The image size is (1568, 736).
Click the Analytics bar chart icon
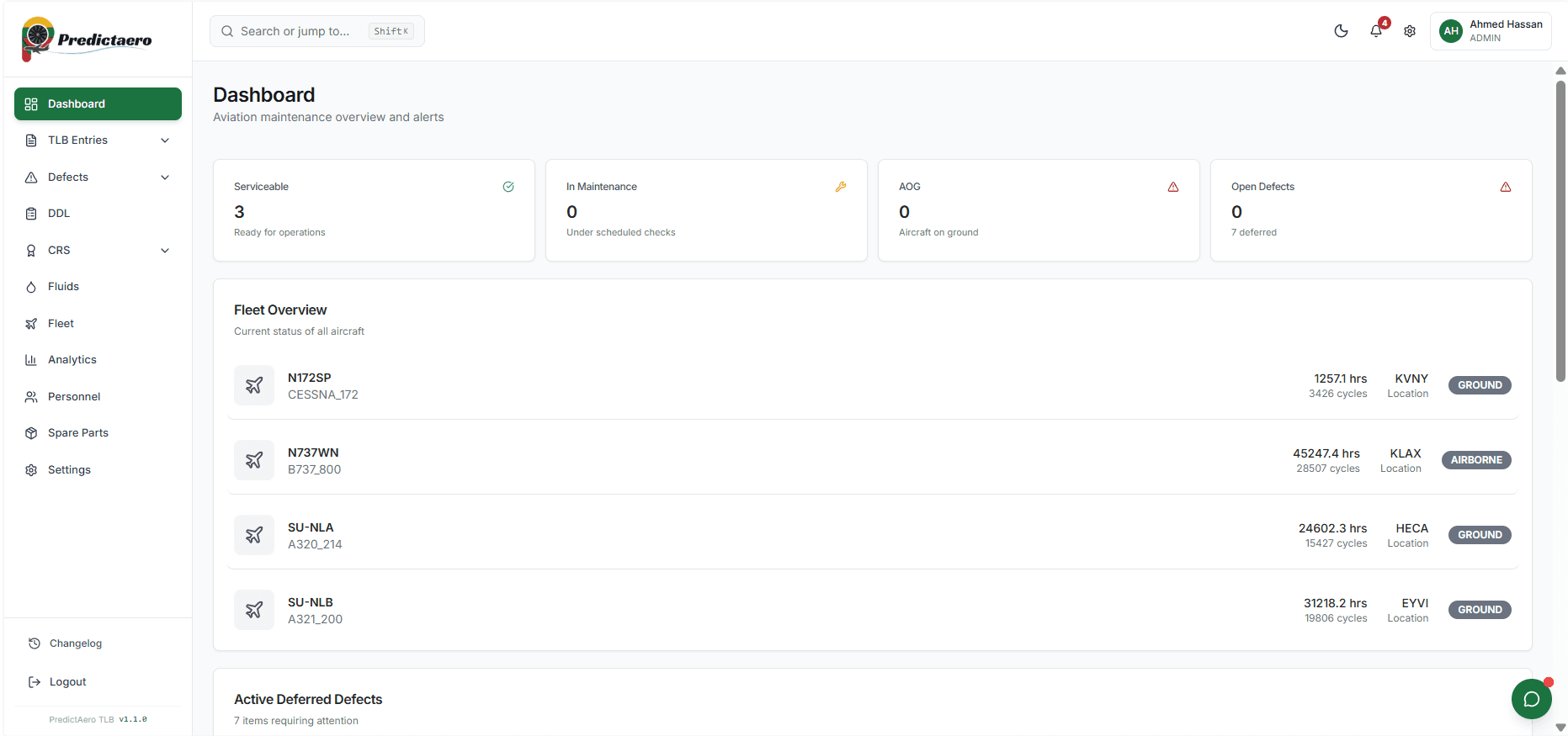tap(31, 360)
